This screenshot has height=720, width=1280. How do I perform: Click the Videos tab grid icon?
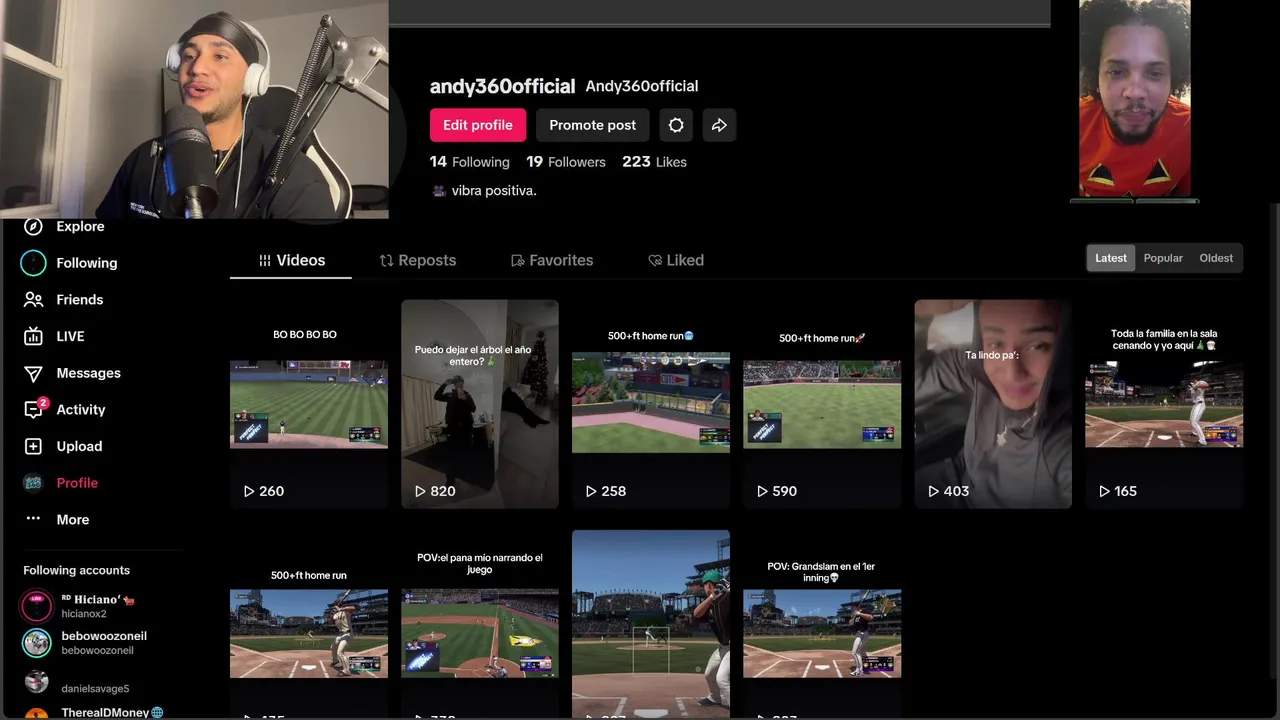click(265, 260)
